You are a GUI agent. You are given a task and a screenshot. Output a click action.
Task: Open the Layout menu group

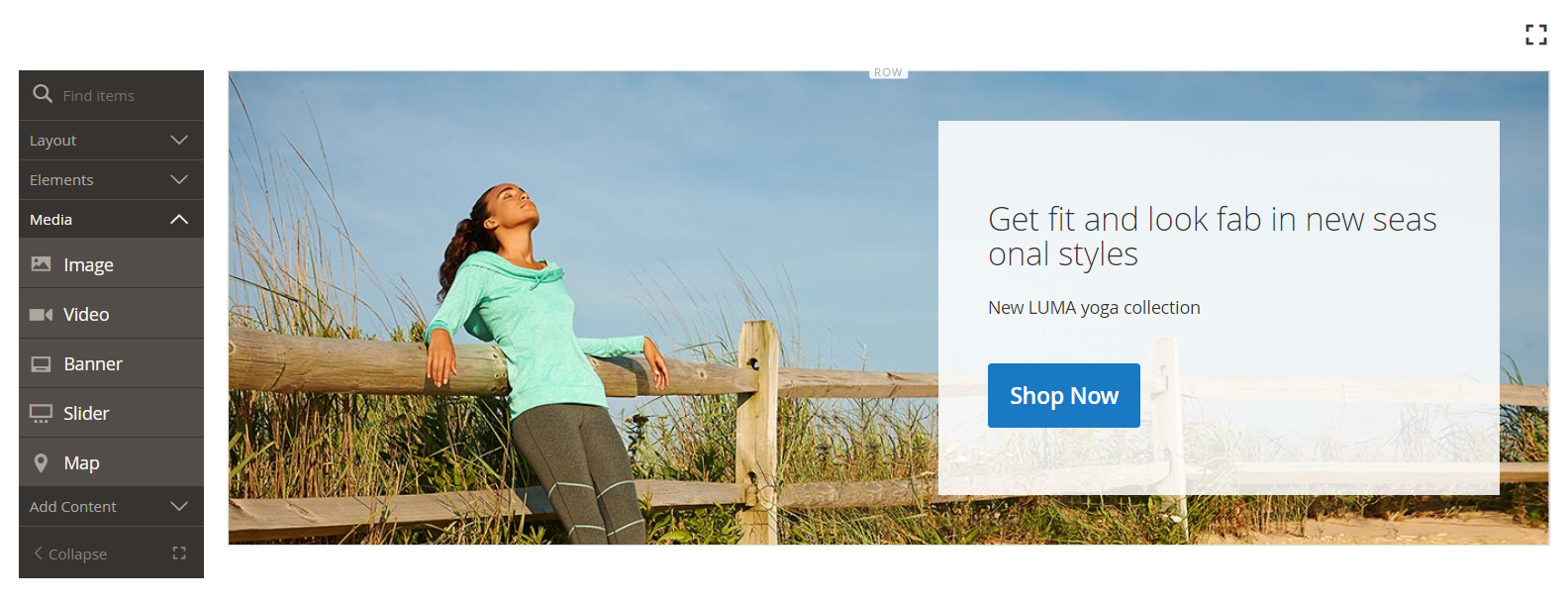click(111, 141)
